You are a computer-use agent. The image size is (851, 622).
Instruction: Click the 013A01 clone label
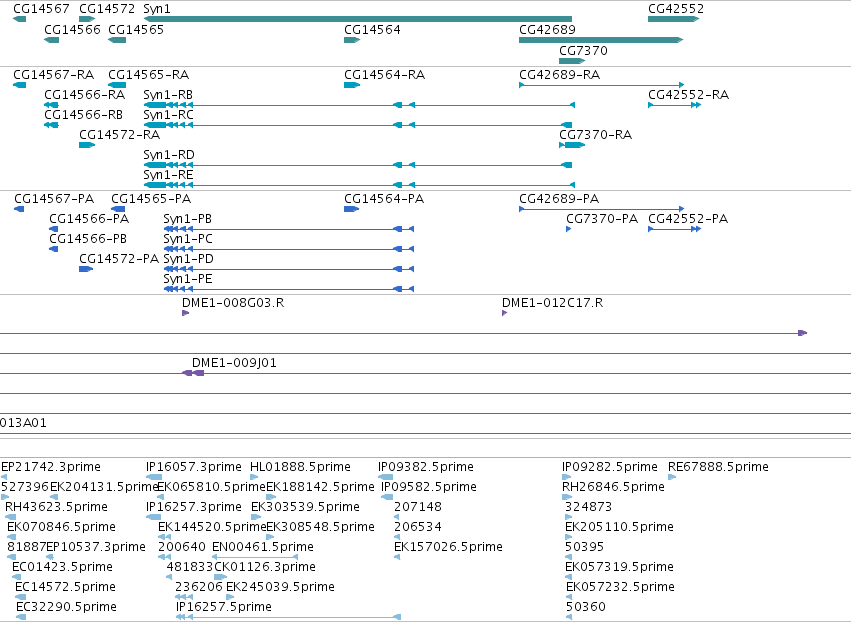23,423
